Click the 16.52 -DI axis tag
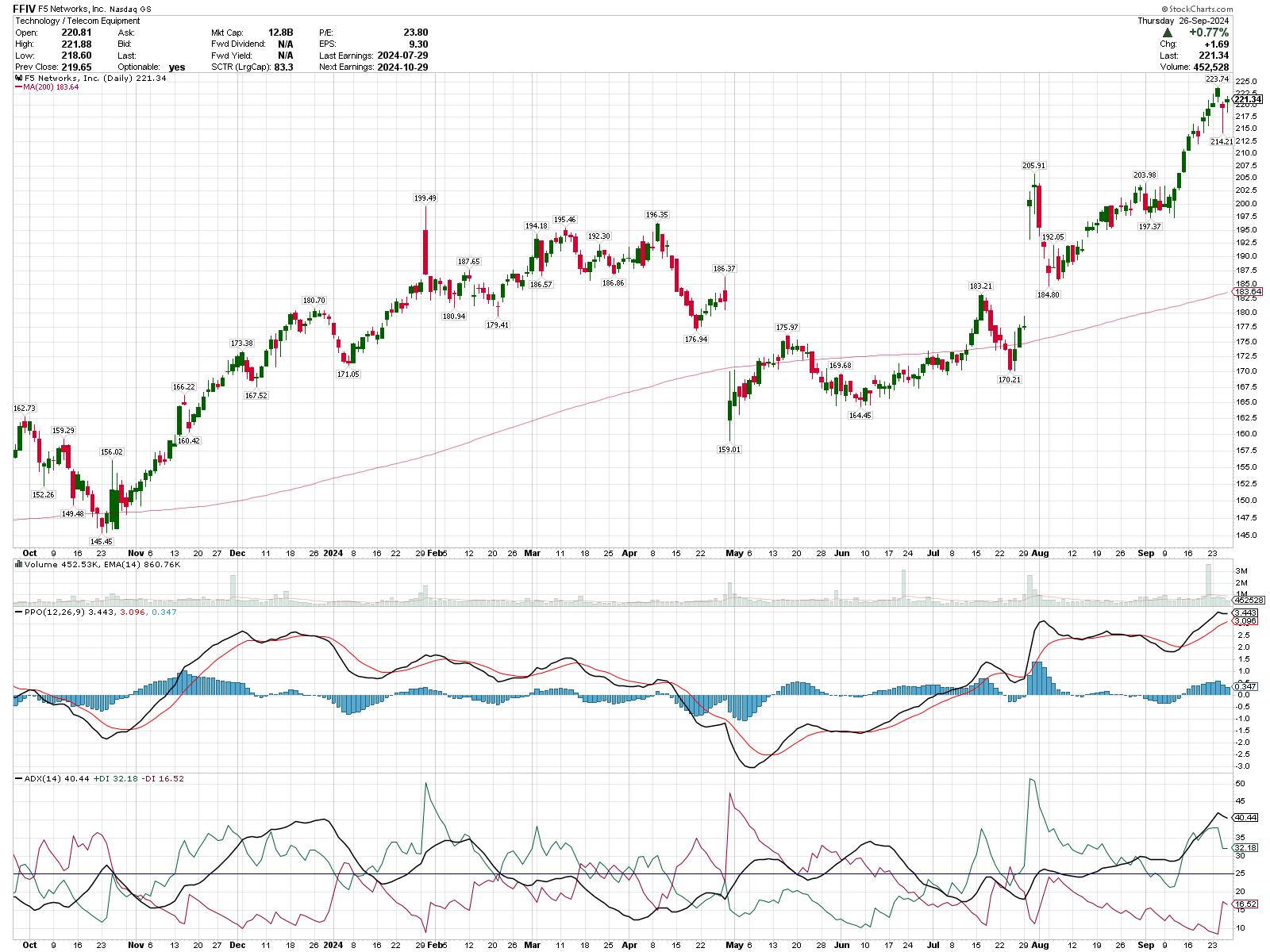The height and width of the screenshot is (952, 1270). click(1245, 904)
